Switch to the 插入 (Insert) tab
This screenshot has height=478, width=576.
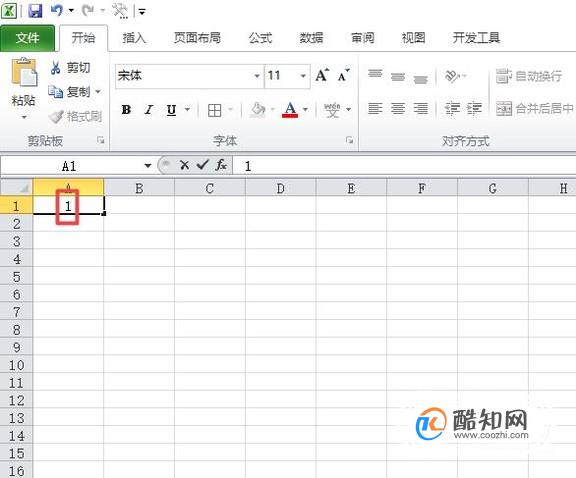pos(134,38)
